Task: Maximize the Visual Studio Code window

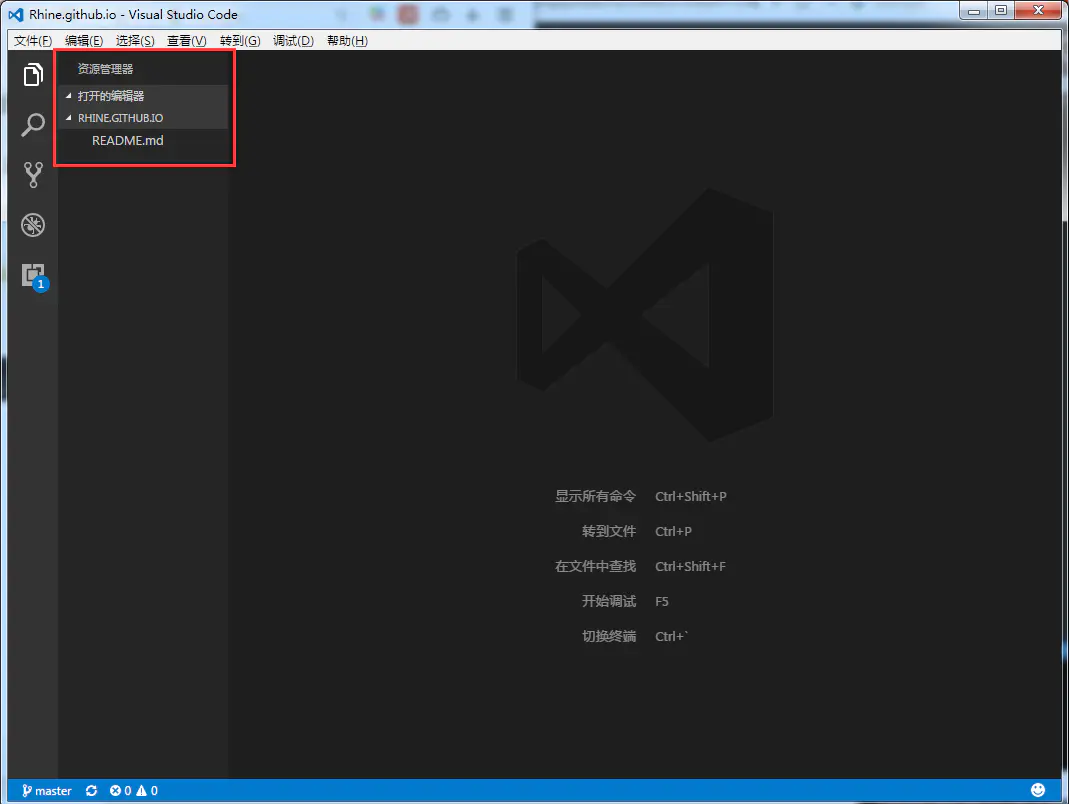Action: pyautogui.click(x=1001, y=10)
